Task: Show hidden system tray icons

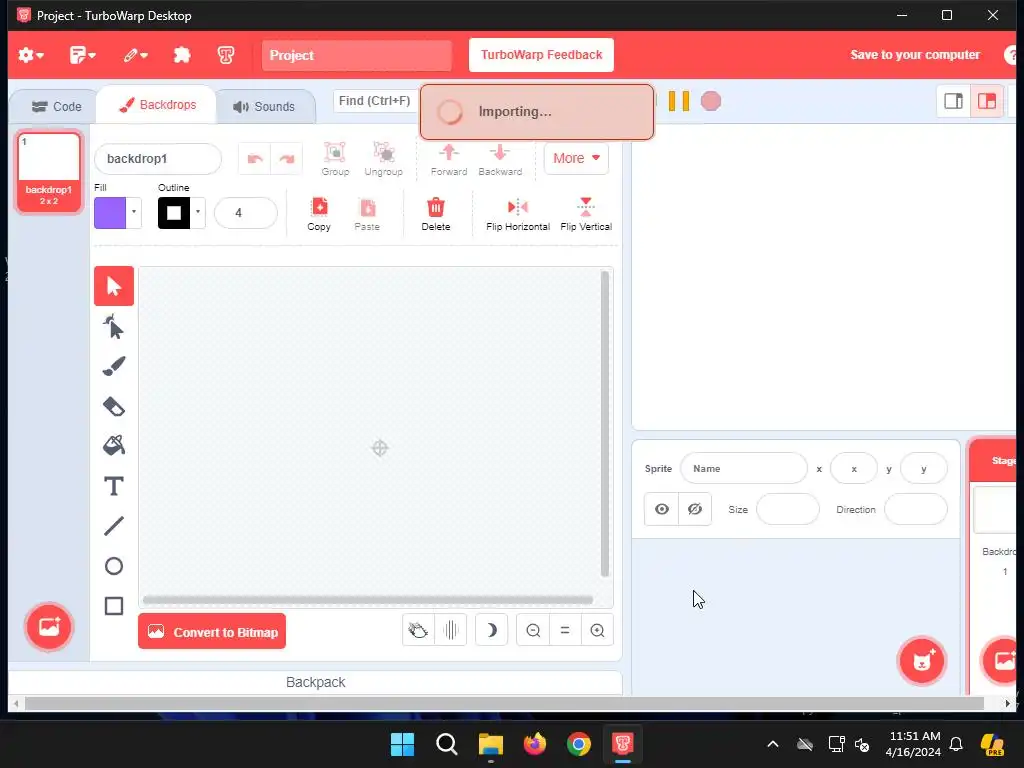Action: pyautogui.click(x=773, y=744)
